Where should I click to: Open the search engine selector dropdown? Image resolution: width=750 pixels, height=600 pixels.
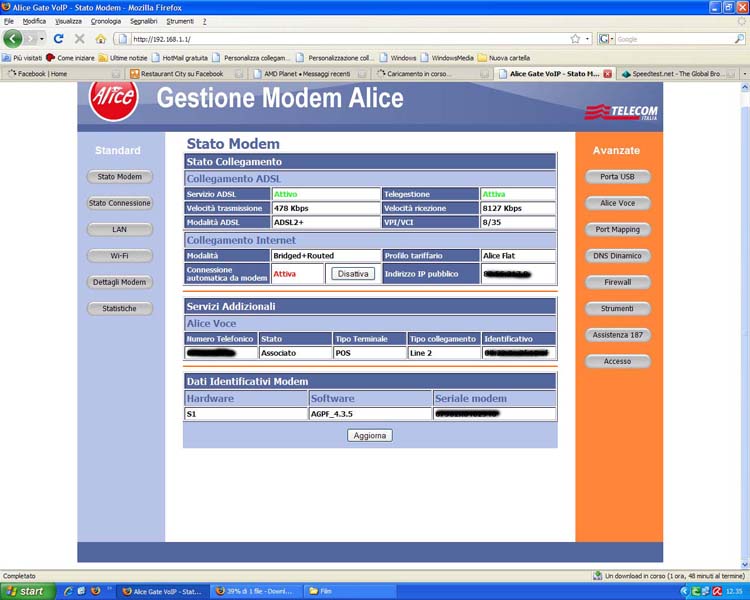tap(606, 39)
